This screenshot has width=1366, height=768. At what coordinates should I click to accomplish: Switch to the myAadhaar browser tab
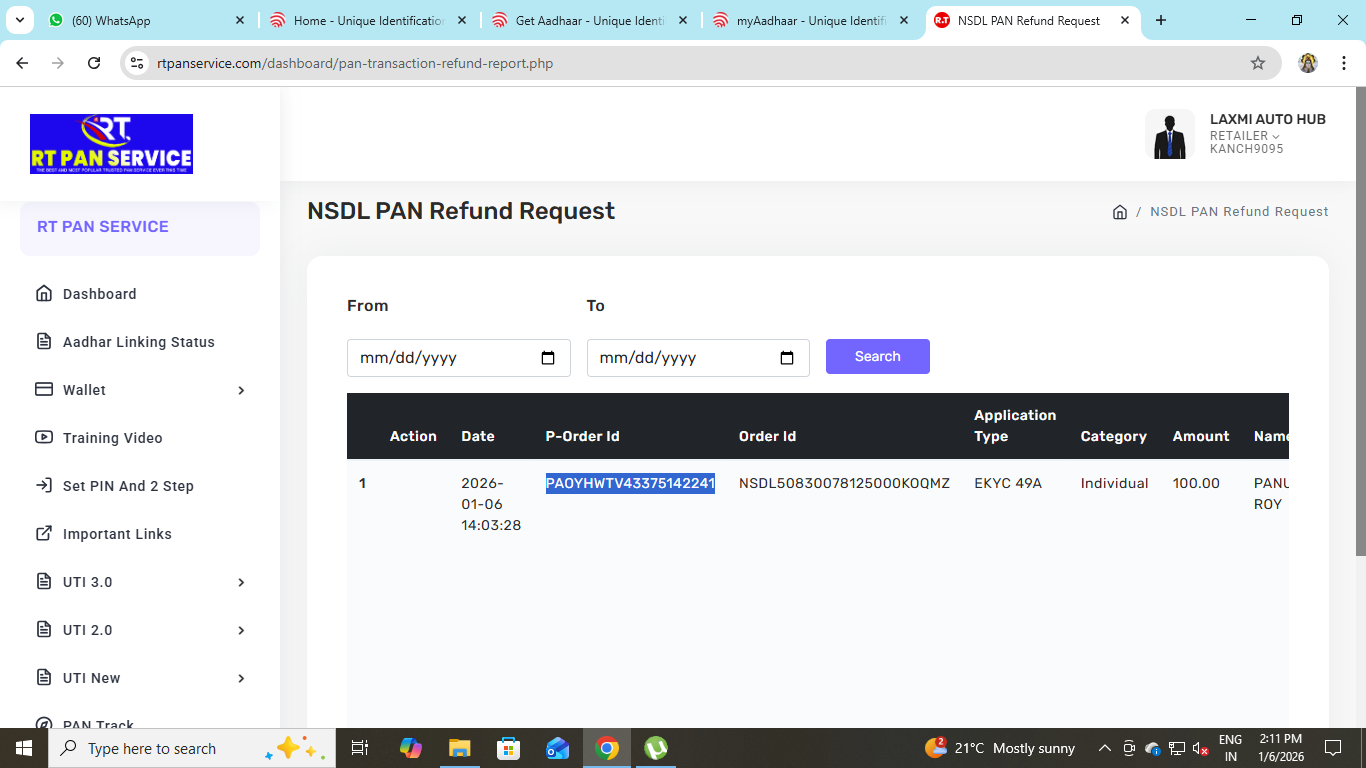pyautogui.click(x=810, y=20)
